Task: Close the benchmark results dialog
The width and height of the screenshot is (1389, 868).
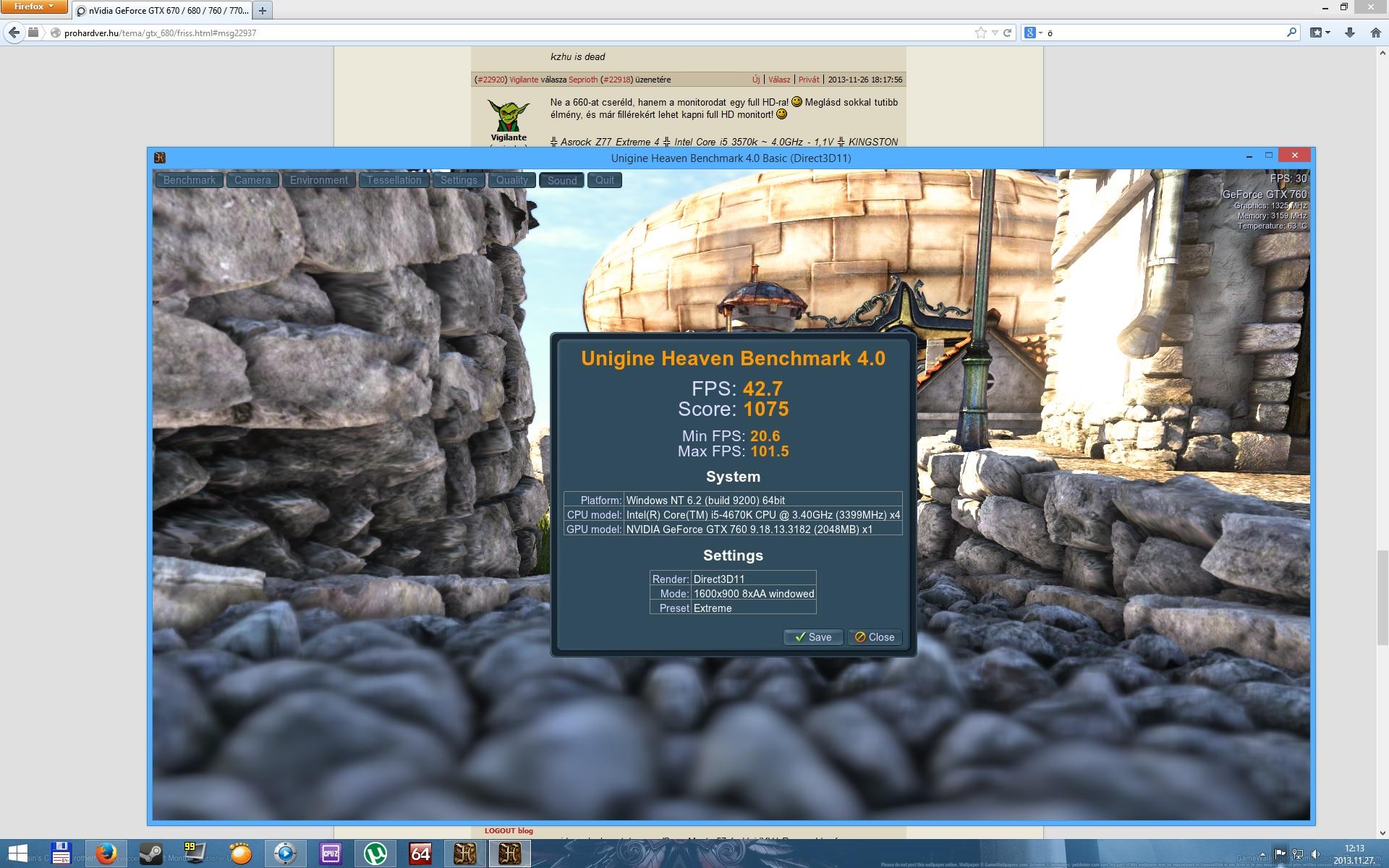Action: tap(874, 637)
